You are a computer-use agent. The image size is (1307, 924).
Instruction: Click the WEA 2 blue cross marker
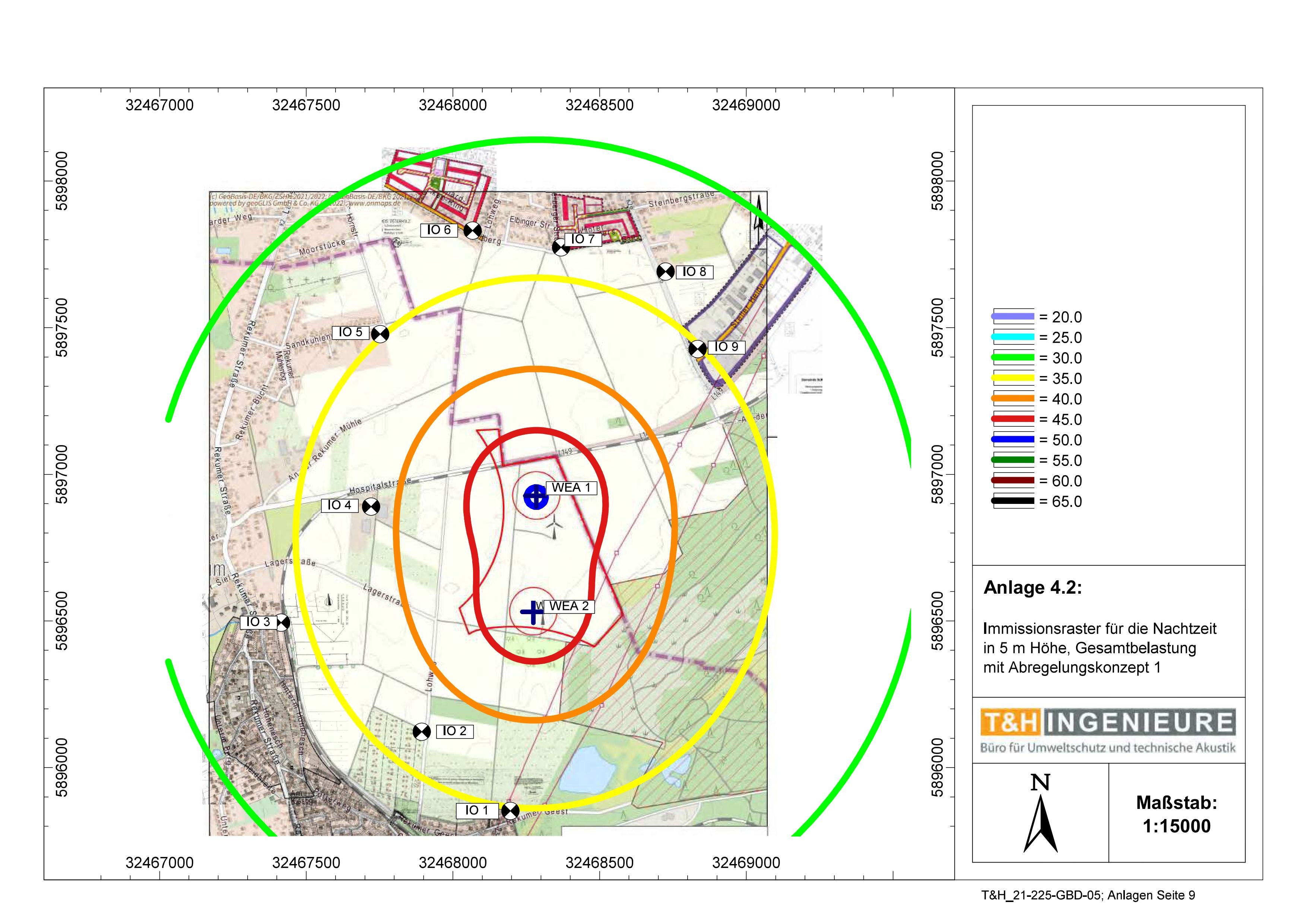[533, 612]
